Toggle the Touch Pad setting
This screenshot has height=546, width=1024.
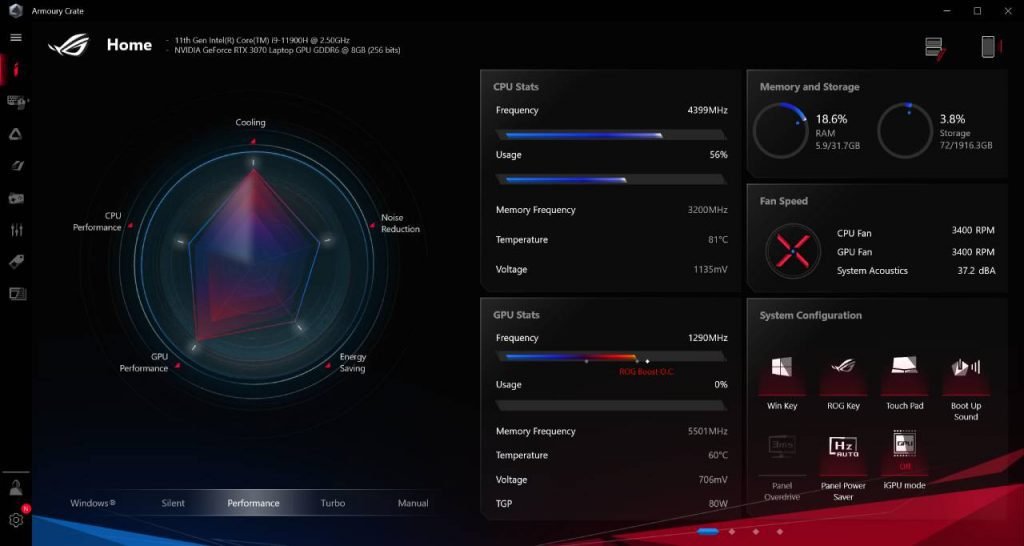[904, 383]
